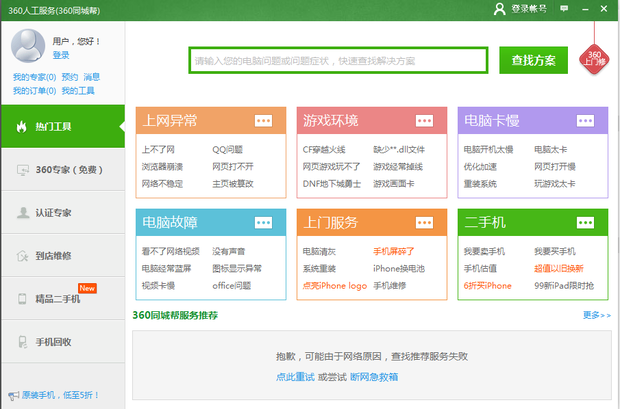Go to 到店维修 in the sidebar
The width and height of the screenshot is (620, 409).
[x=62, y=256]
